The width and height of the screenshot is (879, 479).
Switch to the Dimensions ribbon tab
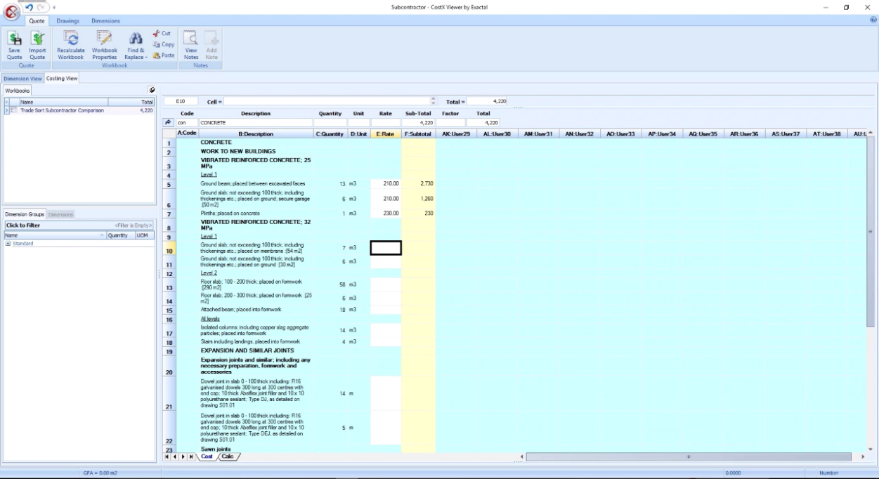105,21
